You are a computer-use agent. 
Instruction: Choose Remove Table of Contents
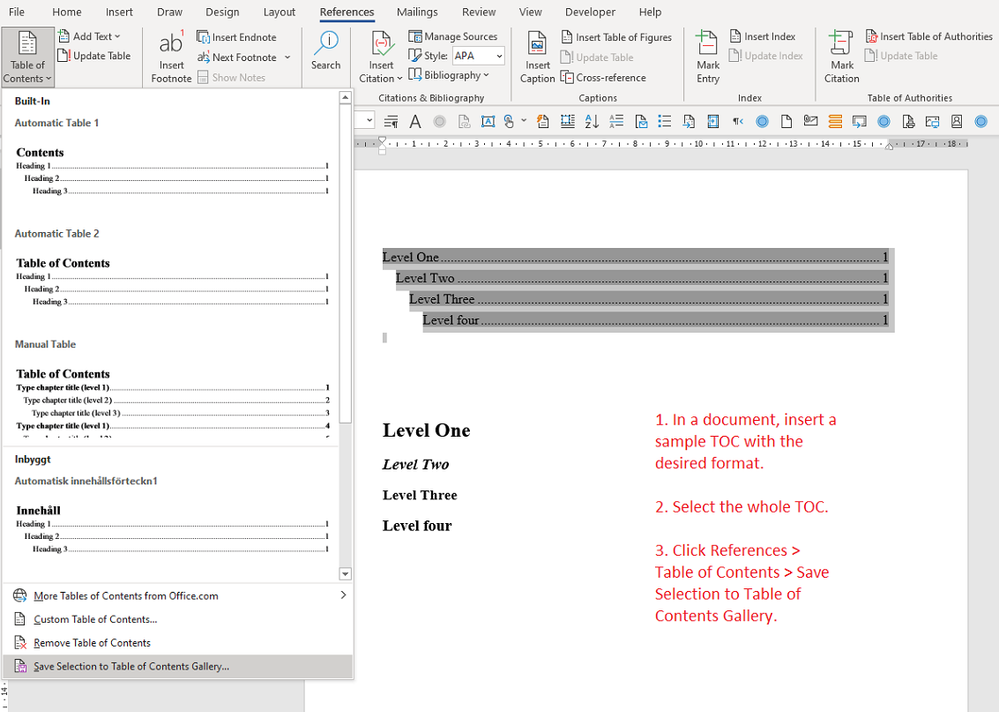(178, 643)
